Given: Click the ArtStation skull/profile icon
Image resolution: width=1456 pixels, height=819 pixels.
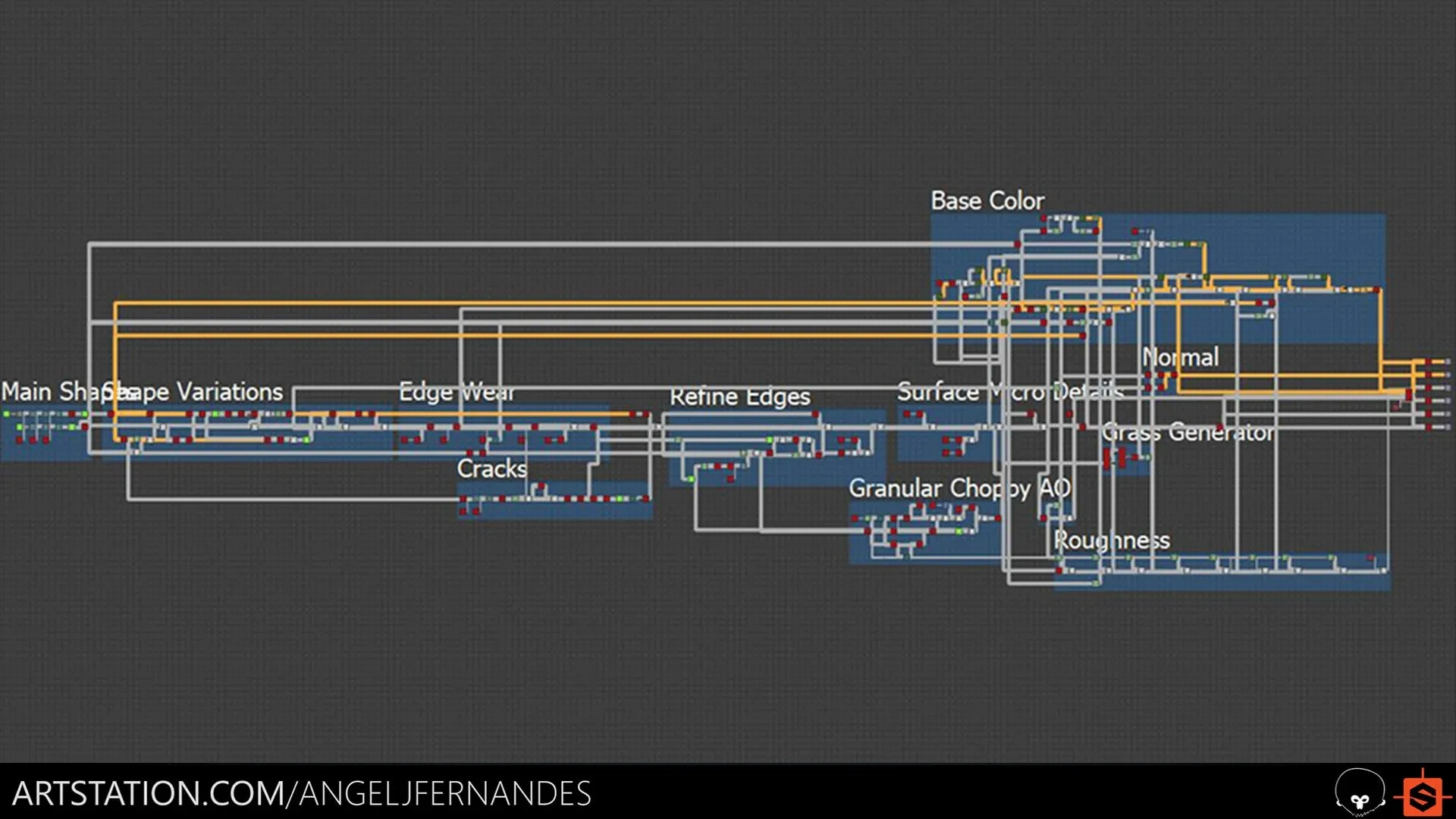Looking at the screenshot, I should (1362, 792).
